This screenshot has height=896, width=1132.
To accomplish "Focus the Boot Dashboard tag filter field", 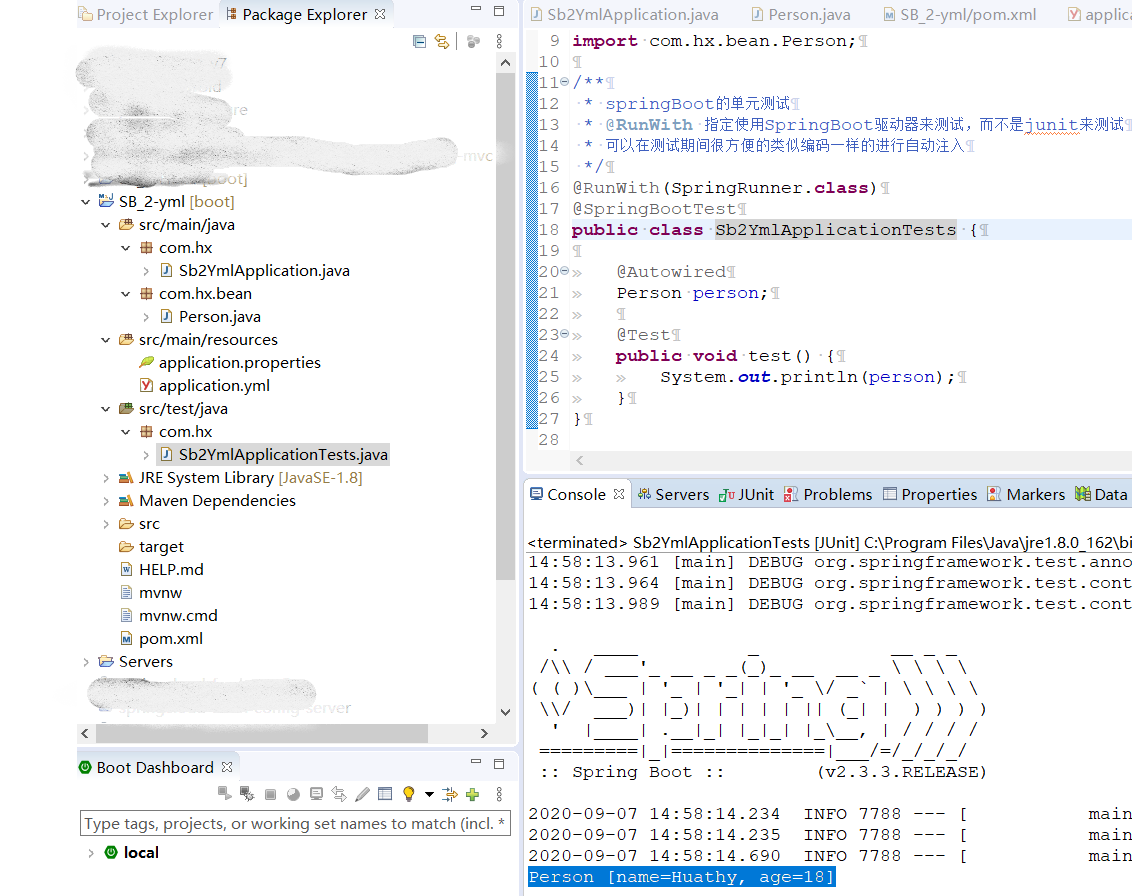I will tap(295, 823).
